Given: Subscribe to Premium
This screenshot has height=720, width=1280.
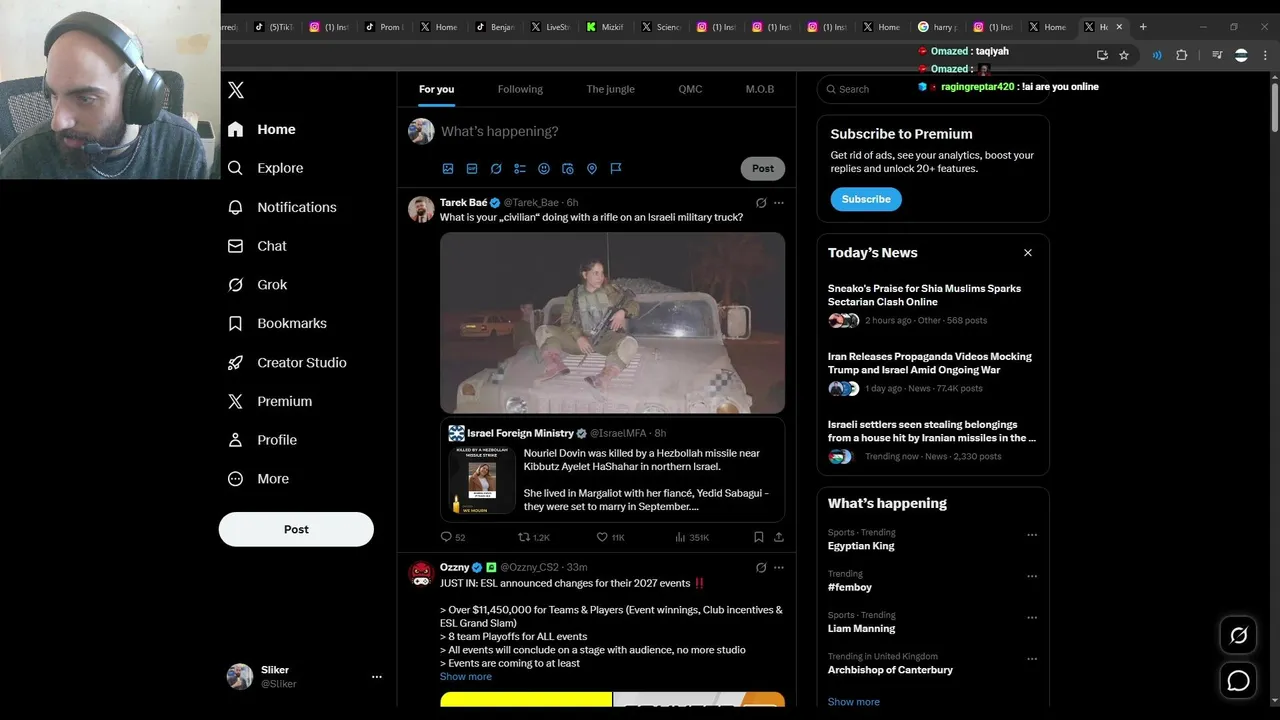Looking at the screenshot, I should (866, 199).
